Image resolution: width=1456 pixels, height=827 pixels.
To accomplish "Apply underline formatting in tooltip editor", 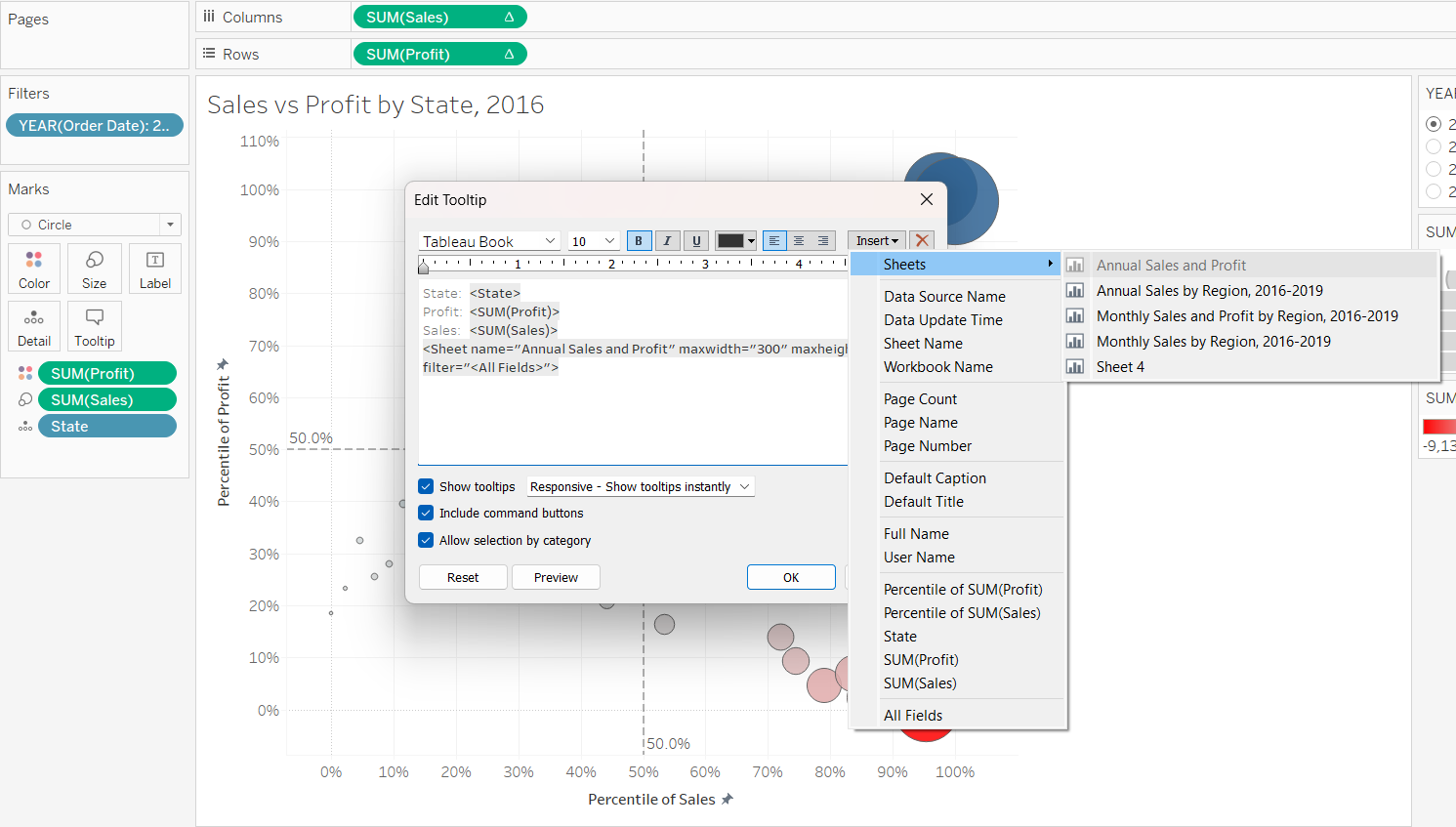I will point(696,241).
